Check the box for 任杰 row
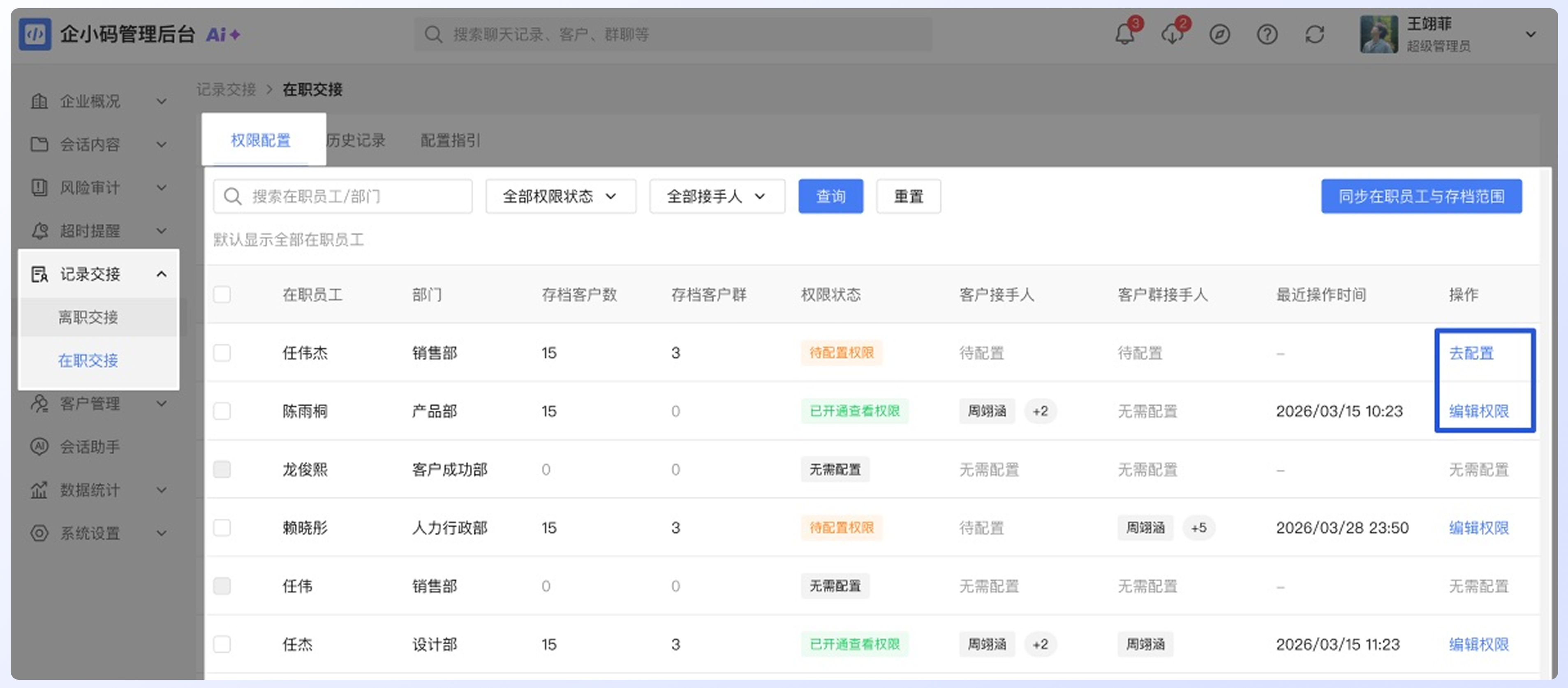This screenshot has width=1568, height=688. 222,644
